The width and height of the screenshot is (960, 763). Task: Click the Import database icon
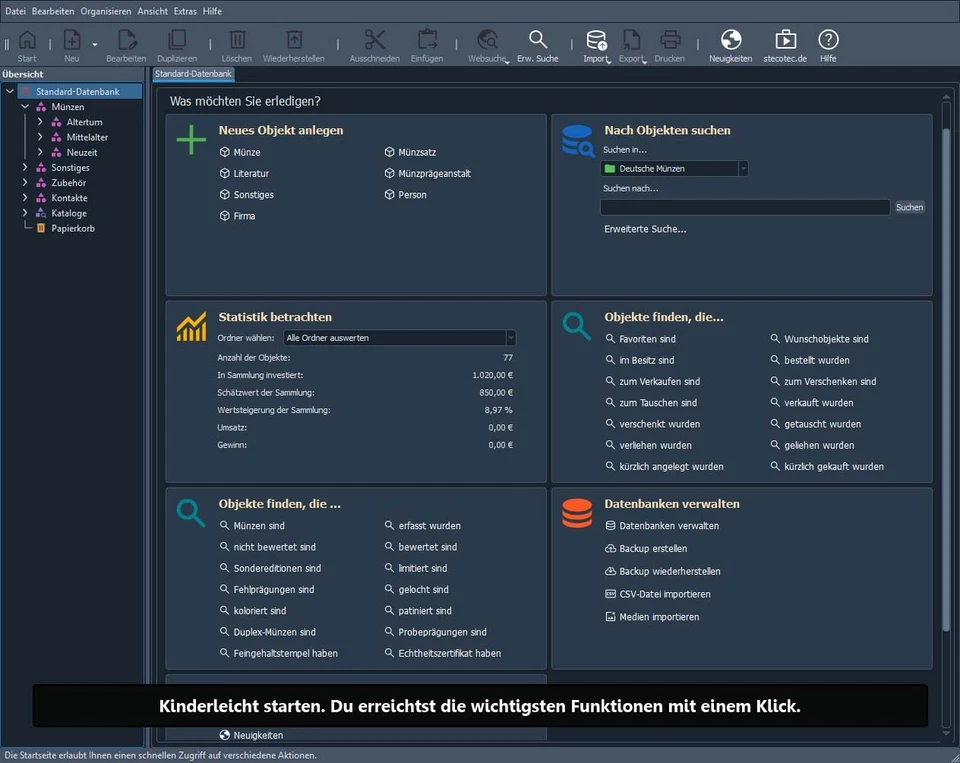click(x=596, y=41)
